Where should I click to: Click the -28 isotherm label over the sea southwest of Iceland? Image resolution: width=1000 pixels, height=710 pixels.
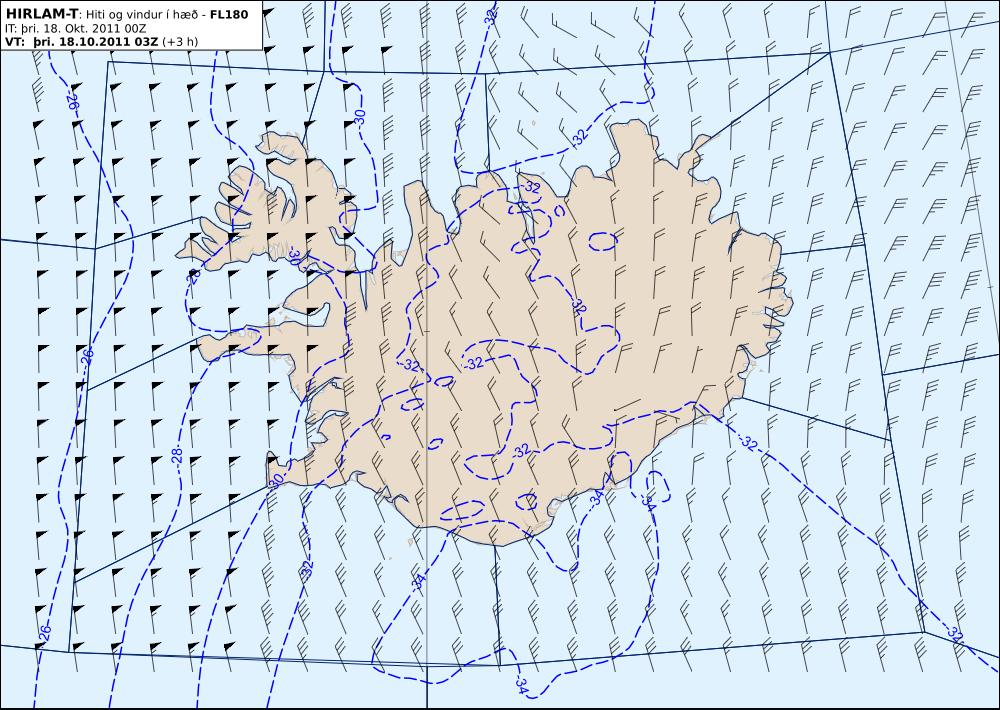pos(177,455)
